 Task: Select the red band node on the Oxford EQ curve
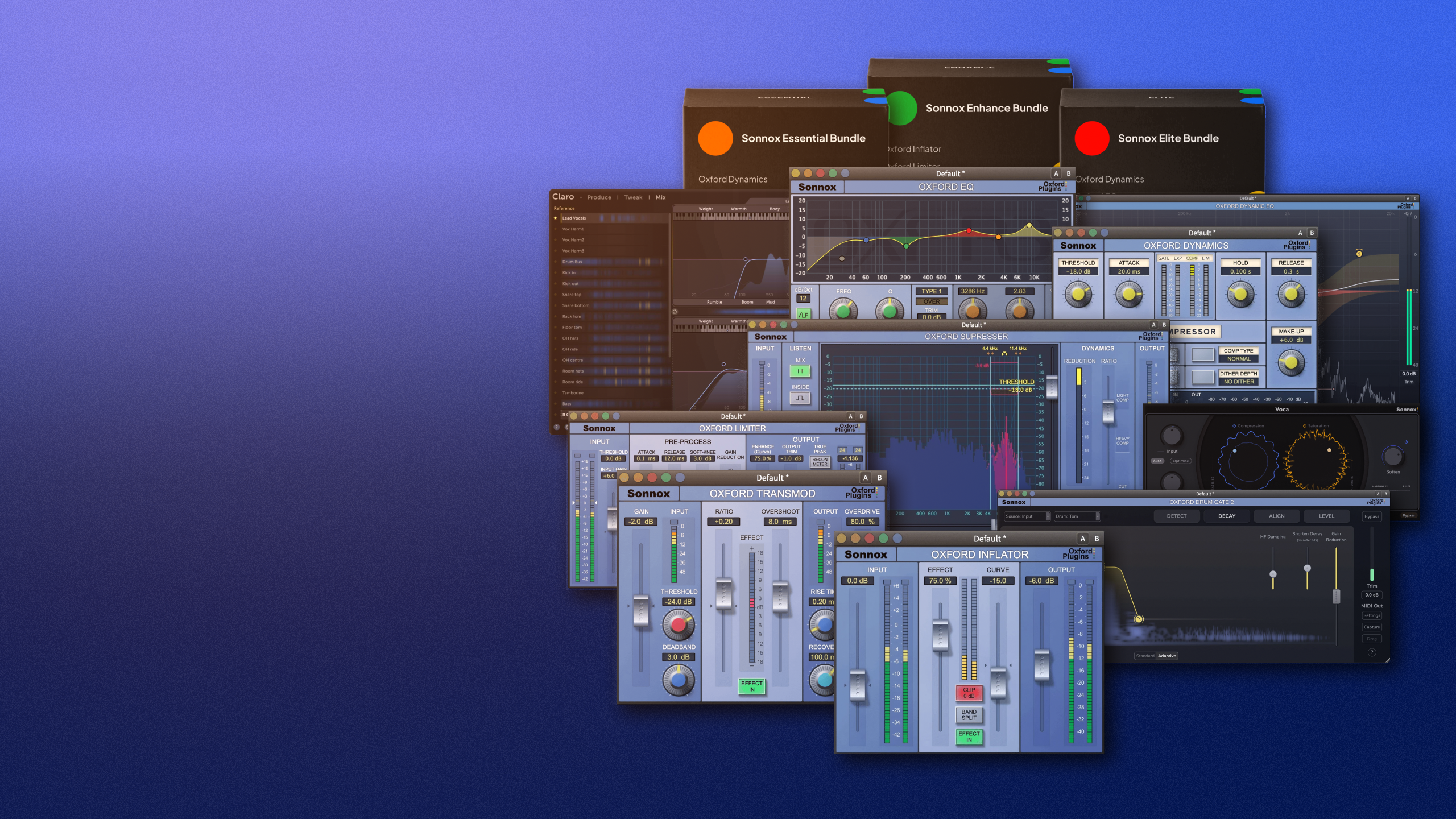coord(969,231)
